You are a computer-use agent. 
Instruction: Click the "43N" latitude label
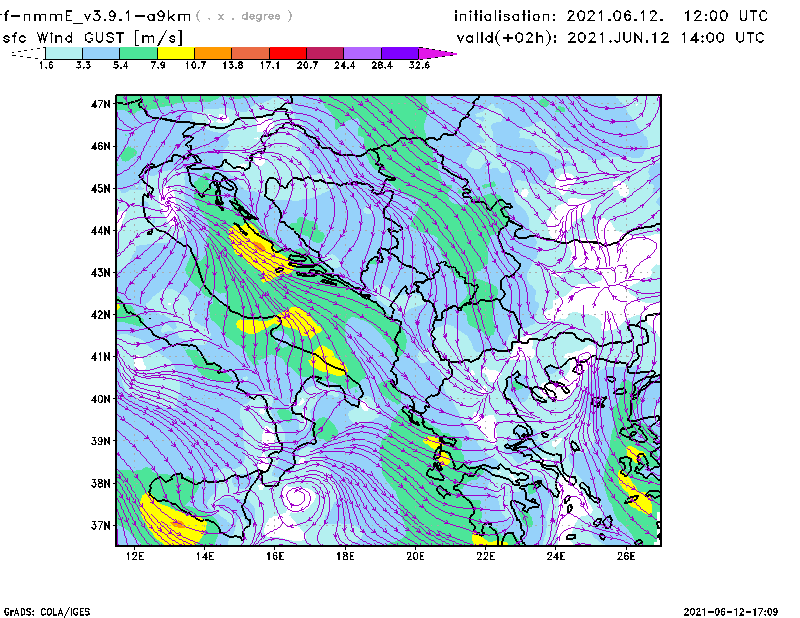[101, 273]
